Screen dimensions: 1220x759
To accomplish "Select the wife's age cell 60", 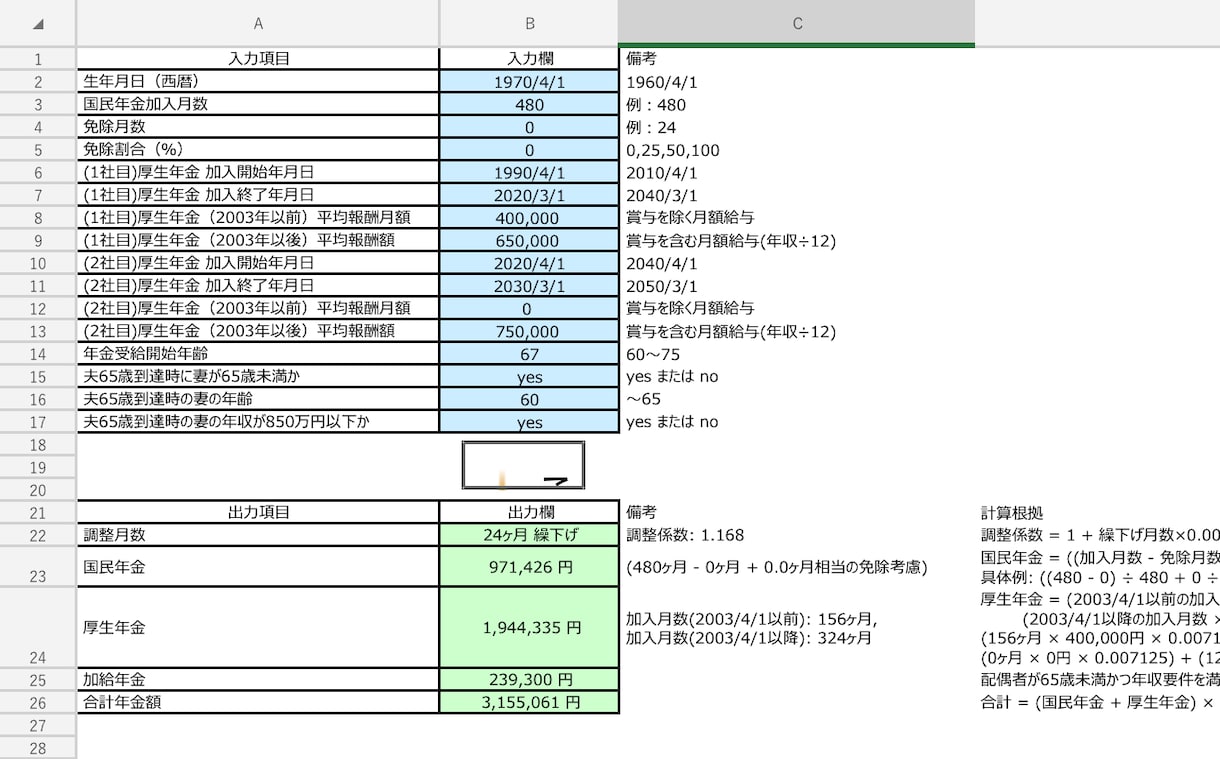I will [x=529, y=399].
